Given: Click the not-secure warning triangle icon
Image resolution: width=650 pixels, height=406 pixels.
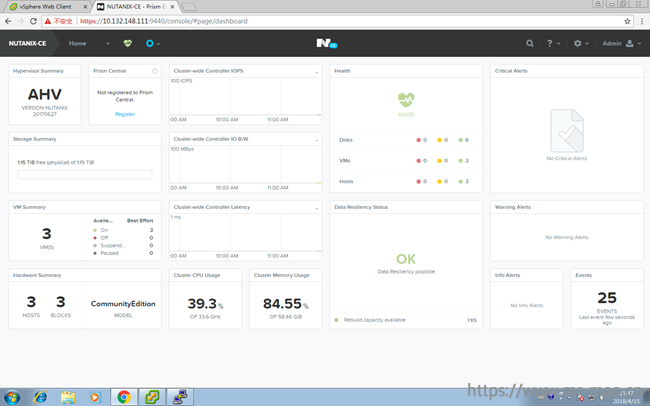Looking at the screenshot, I should click(x=48, y=21).
